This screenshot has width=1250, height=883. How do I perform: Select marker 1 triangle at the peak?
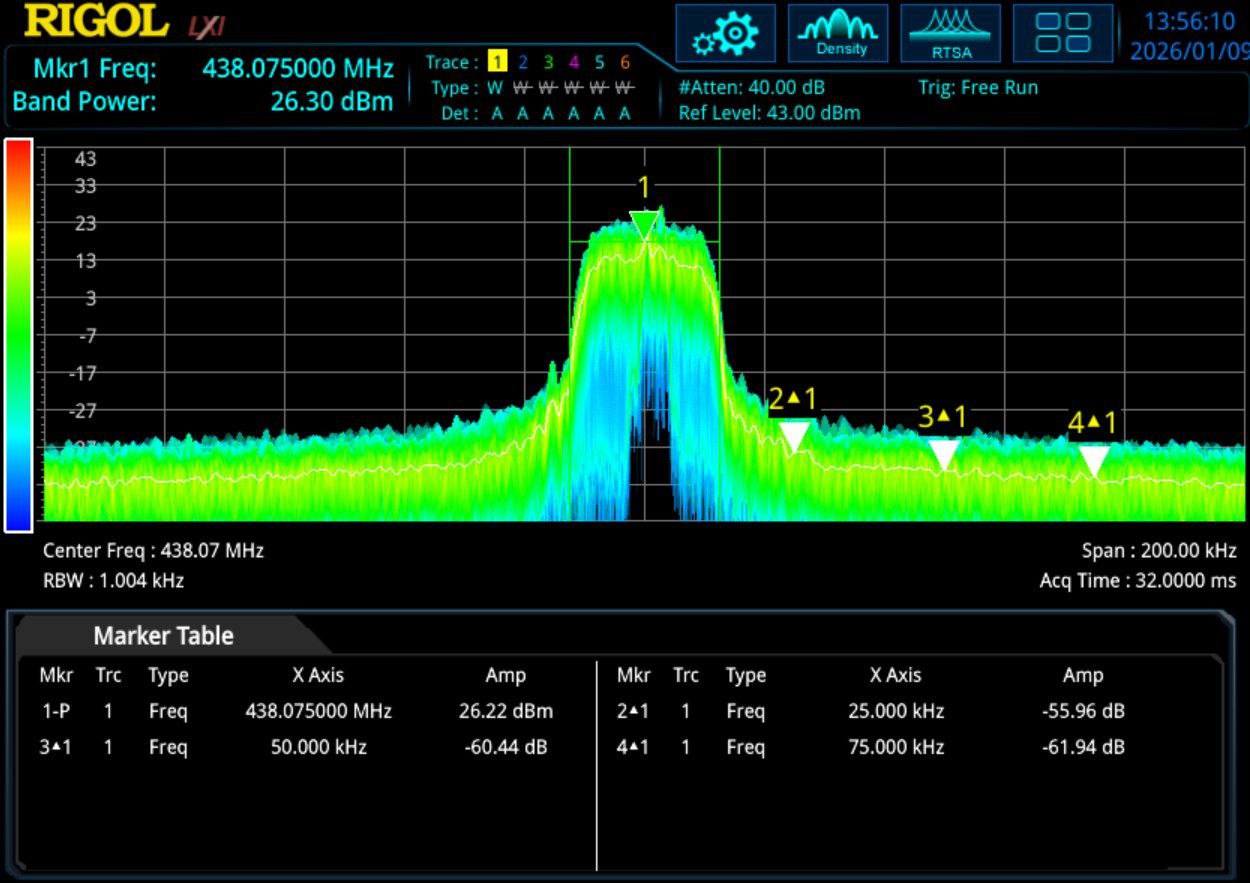tap(646, 225)
